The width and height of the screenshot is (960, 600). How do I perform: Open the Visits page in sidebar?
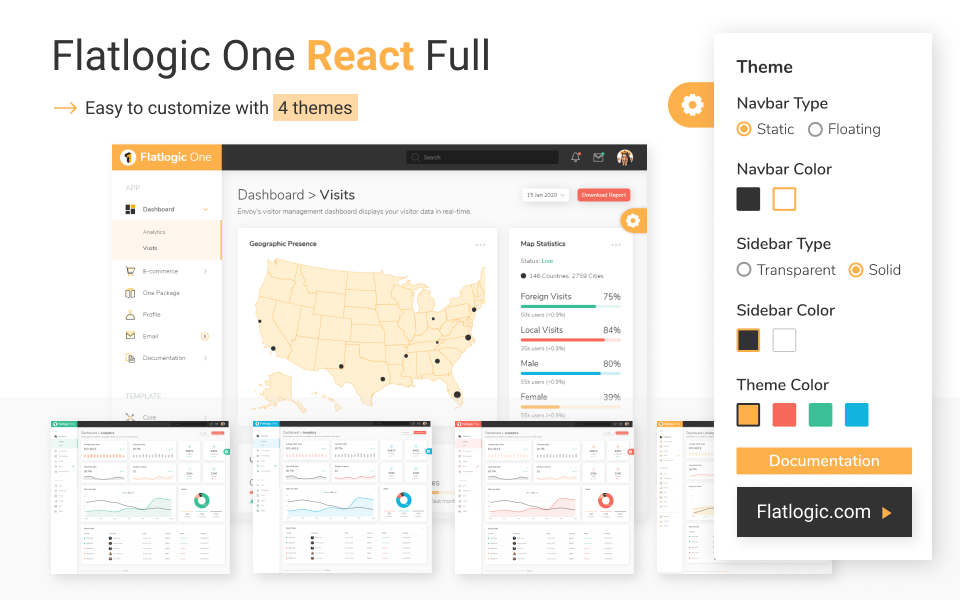pyautogui.click(x=152, y=247)
